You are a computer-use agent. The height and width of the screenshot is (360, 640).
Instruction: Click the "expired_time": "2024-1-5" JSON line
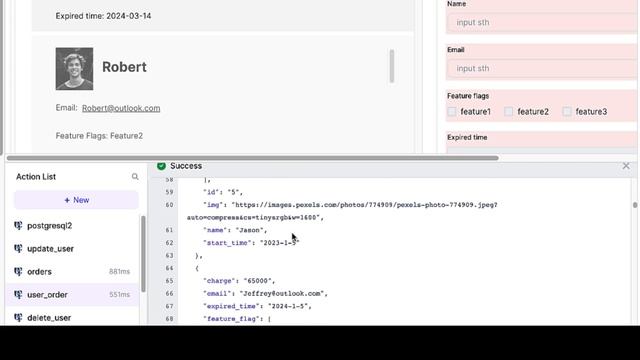click(x=258, y=306)
